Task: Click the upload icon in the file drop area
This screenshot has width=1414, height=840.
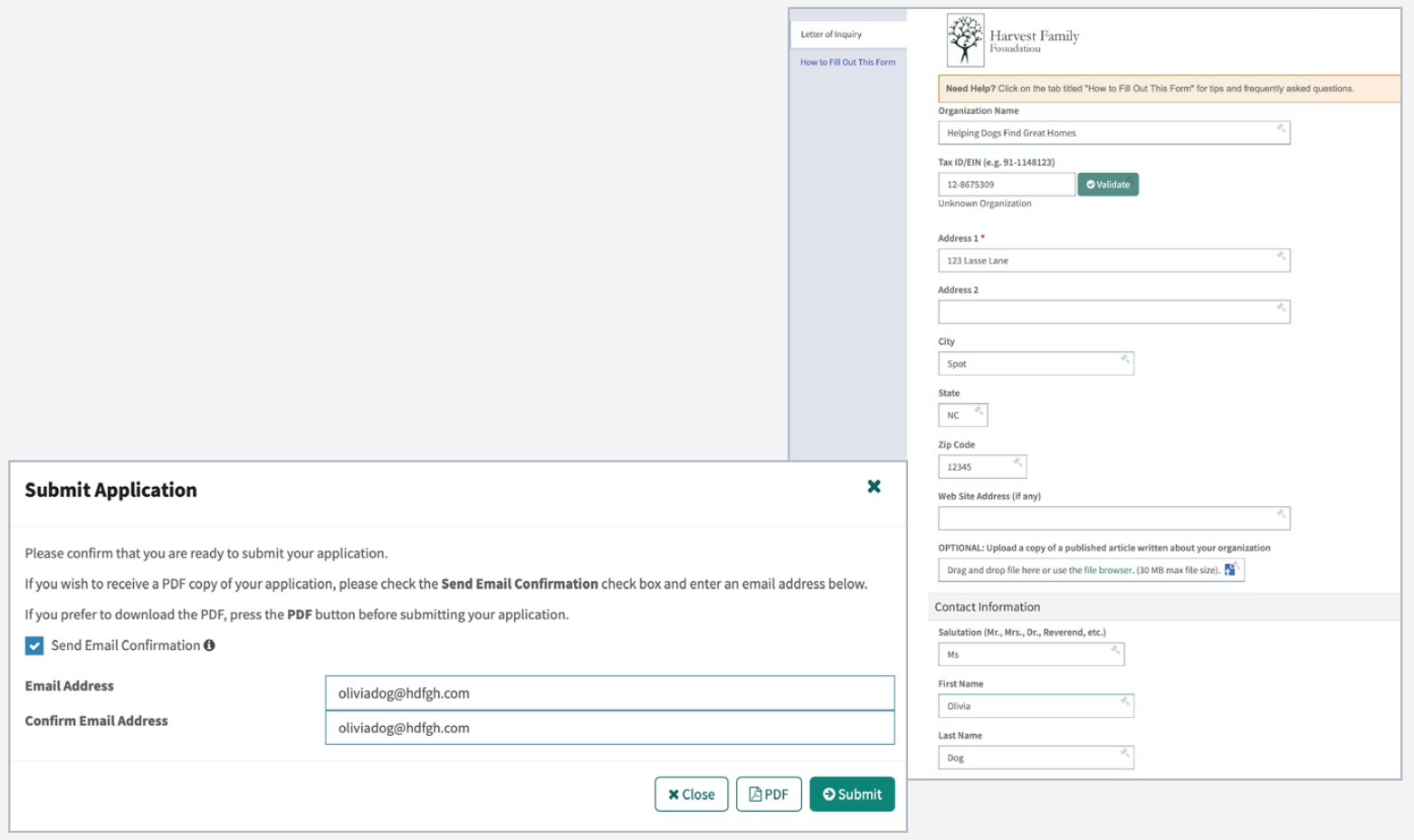Action: pos(1230,569)
